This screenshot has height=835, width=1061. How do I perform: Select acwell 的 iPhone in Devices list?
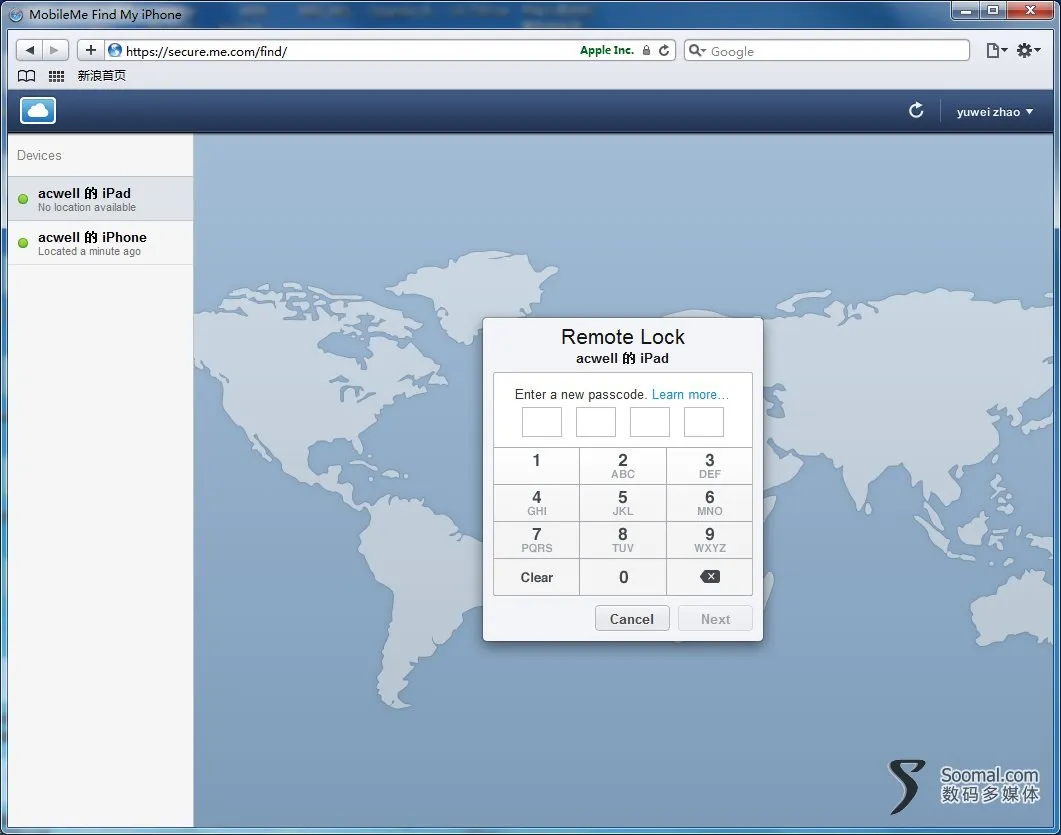click(x=100, y=243)
